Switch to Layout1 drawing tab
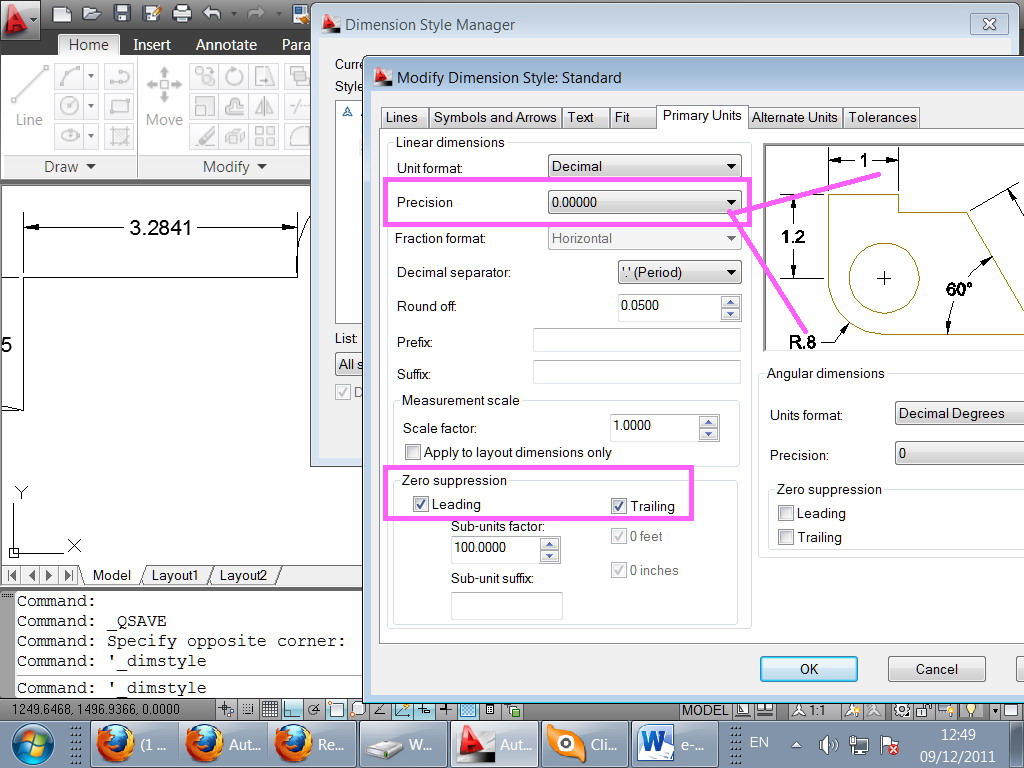 [x=174, y=575]
